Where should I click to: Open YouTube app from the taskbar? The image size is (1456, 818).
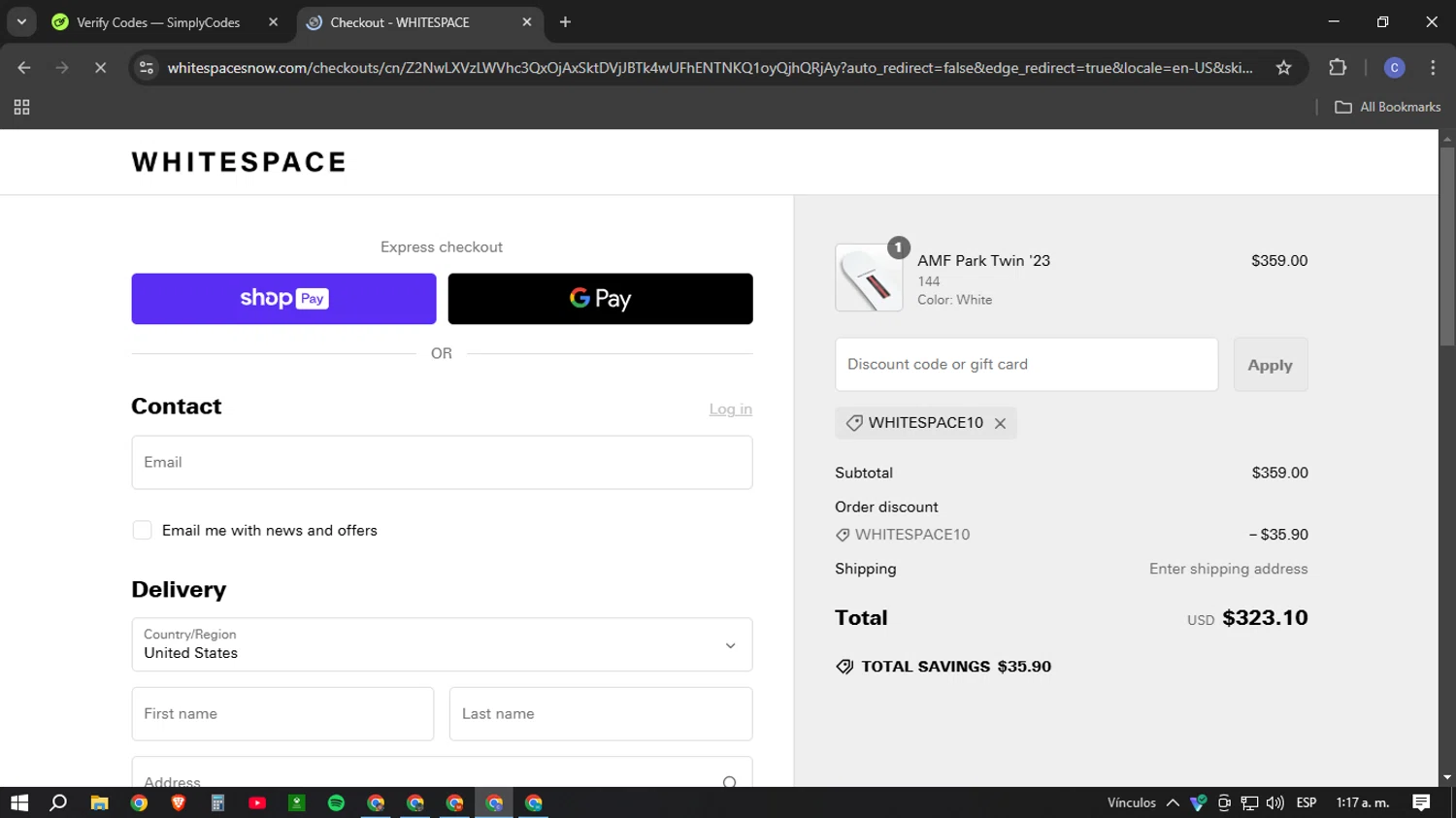coord(257,802)
